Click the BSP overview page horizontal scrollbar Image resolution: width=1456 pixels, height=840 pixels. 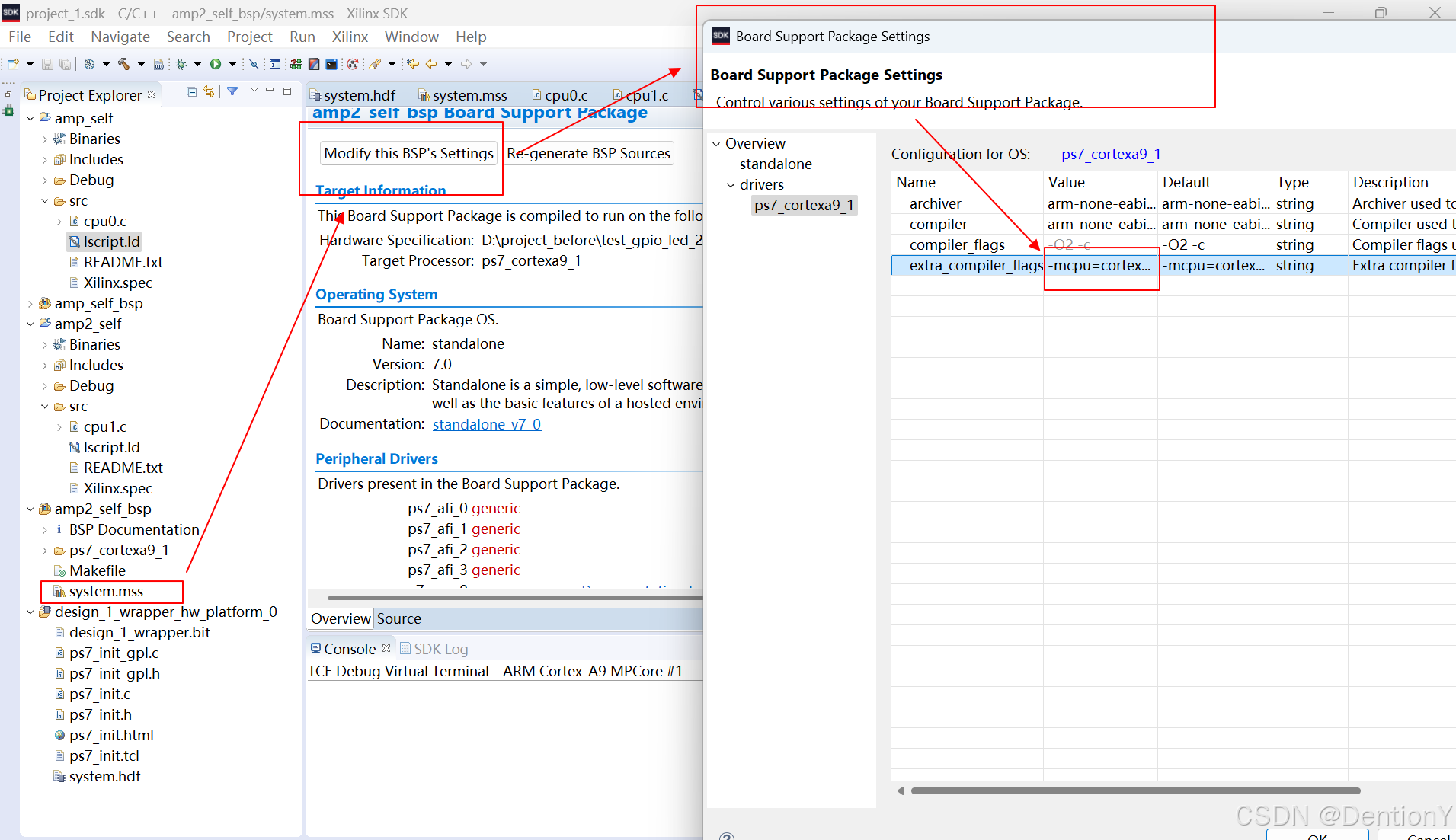point(515,598)
